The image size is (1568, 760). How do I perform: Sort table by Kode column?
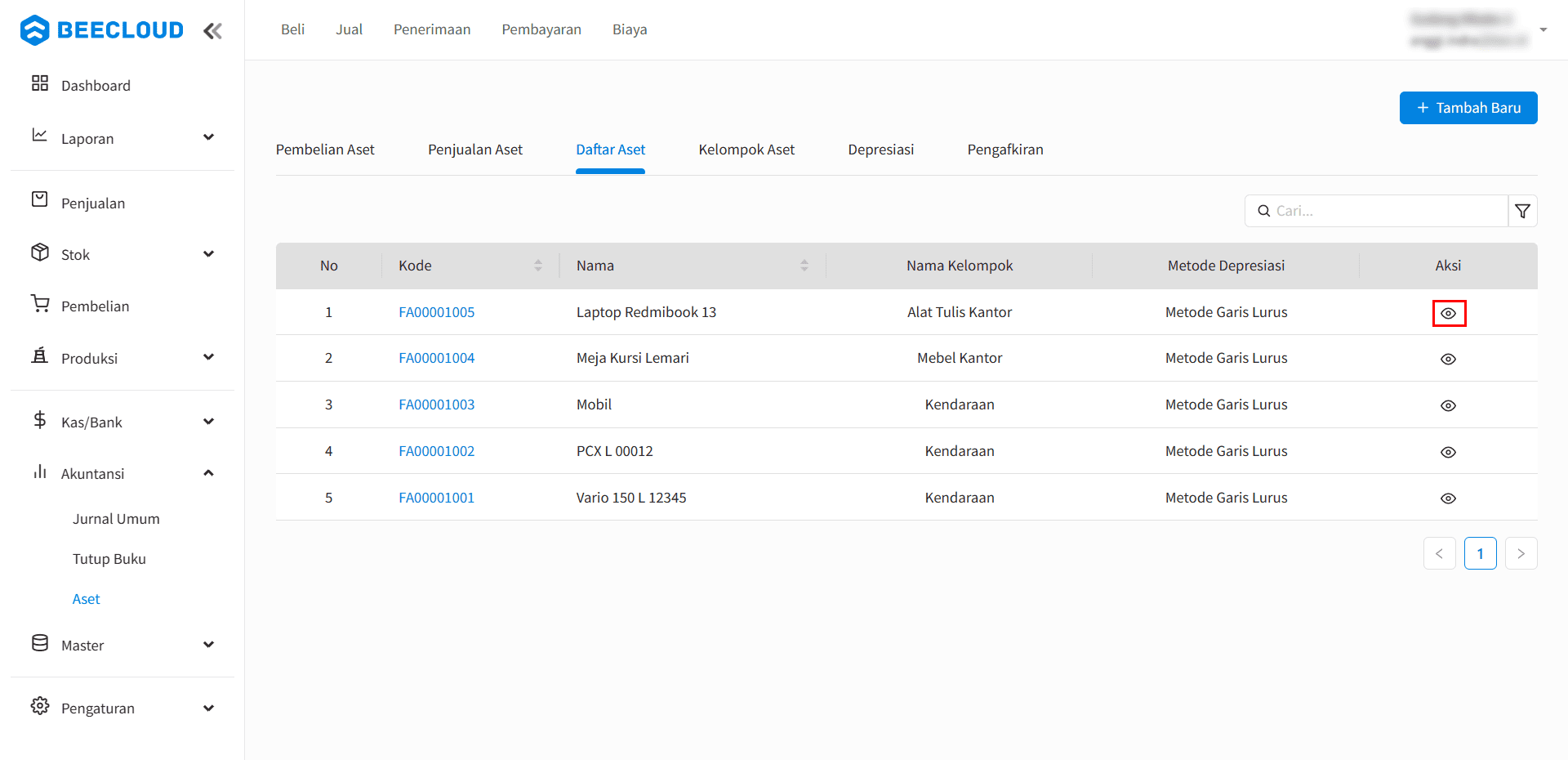pos(538,266)
